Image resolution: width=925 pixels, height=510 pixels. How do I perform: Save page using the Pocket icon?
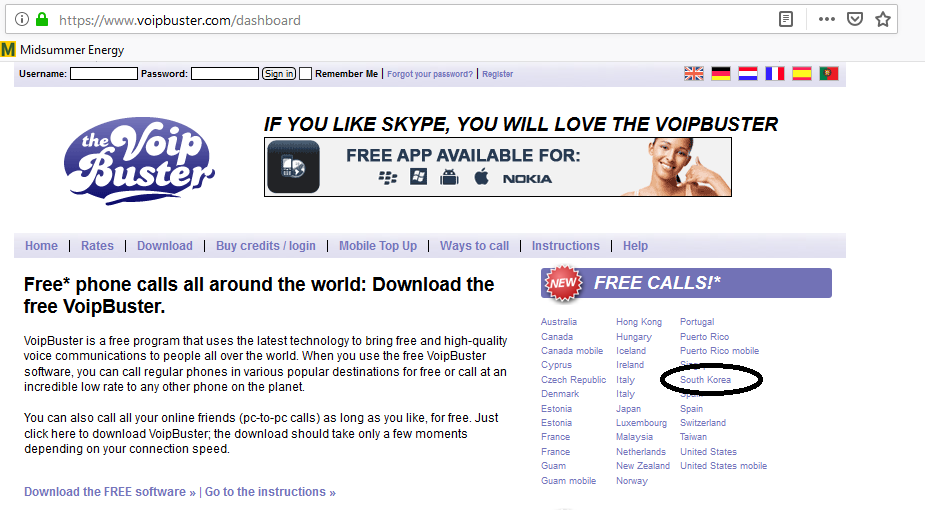[x=855, y=19]
